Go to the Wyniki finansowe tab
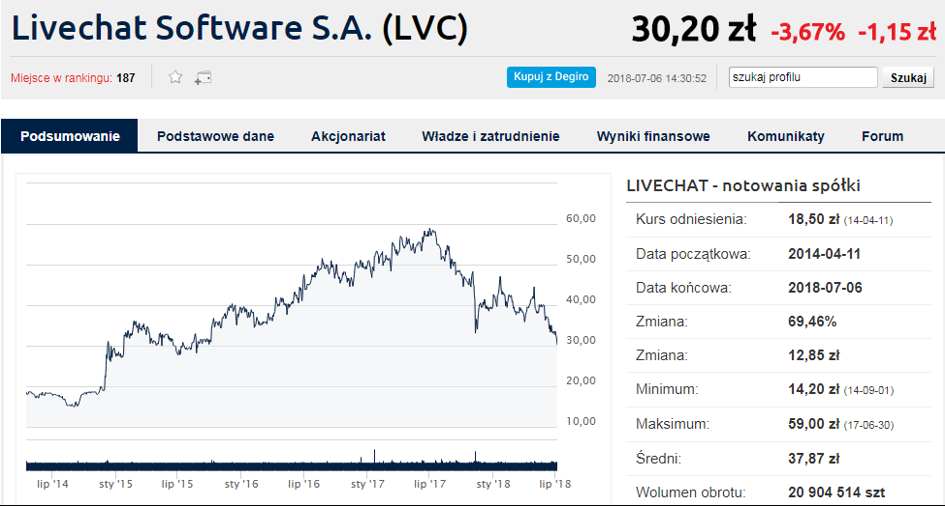945x506 pixels. [x=653, y=137]
